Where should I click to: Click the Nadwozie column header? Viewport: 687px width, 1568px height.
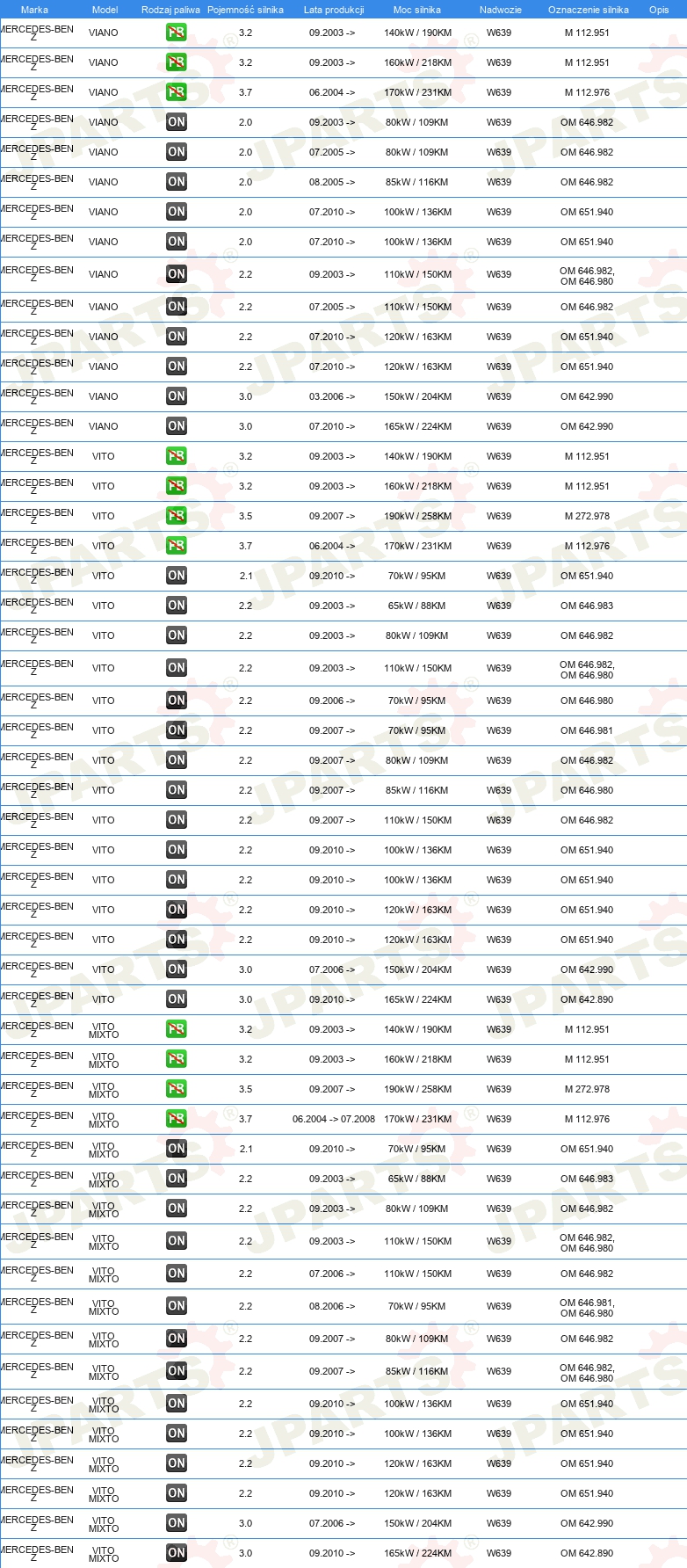tap(501, 10)
